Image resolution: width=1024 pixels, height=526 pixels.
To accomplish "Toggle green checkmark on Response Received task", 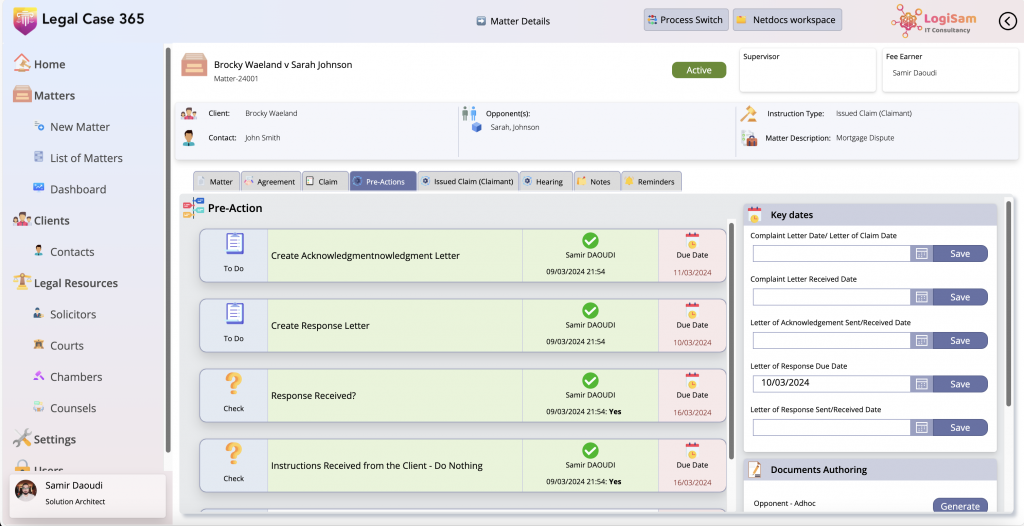I will tap(590, 380).
